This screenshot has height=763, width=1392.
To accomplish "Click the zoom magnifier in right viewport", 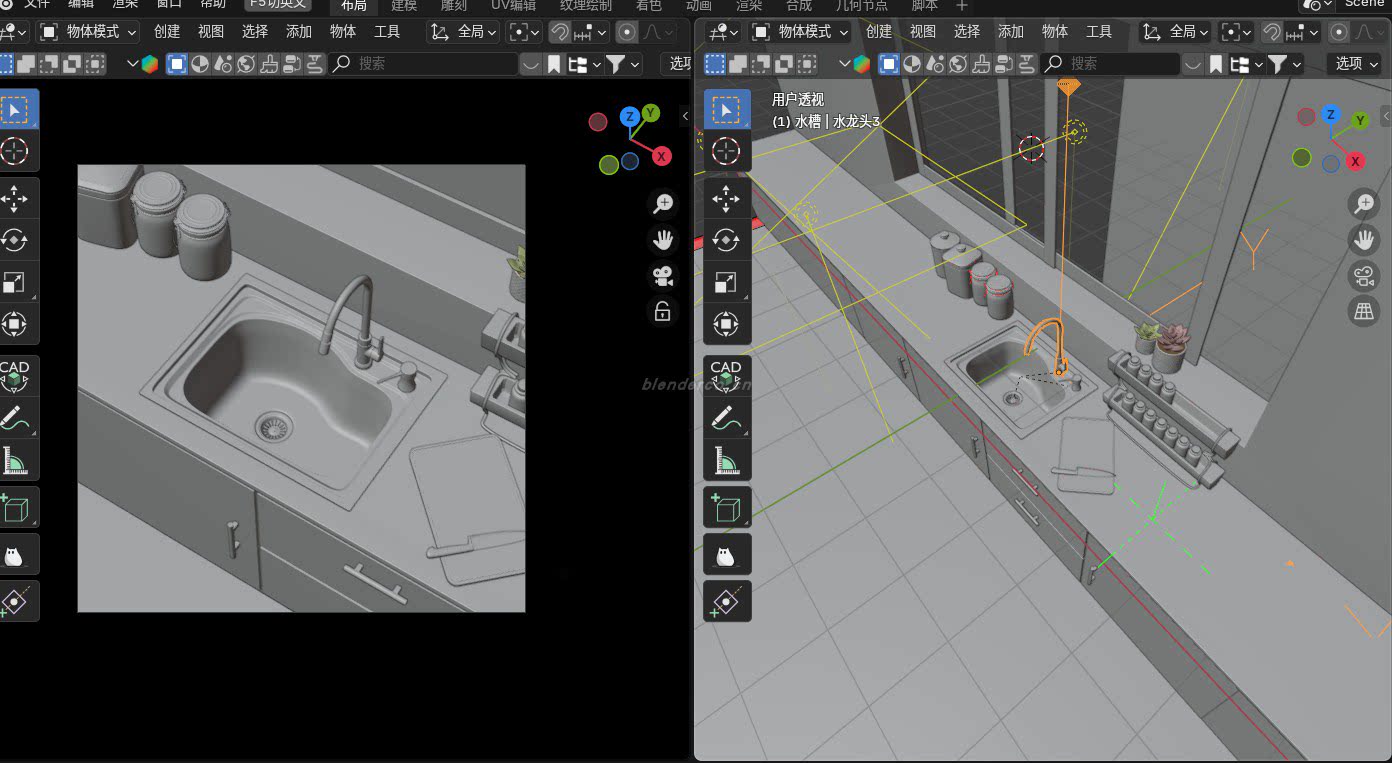I will coord(1364,204).
